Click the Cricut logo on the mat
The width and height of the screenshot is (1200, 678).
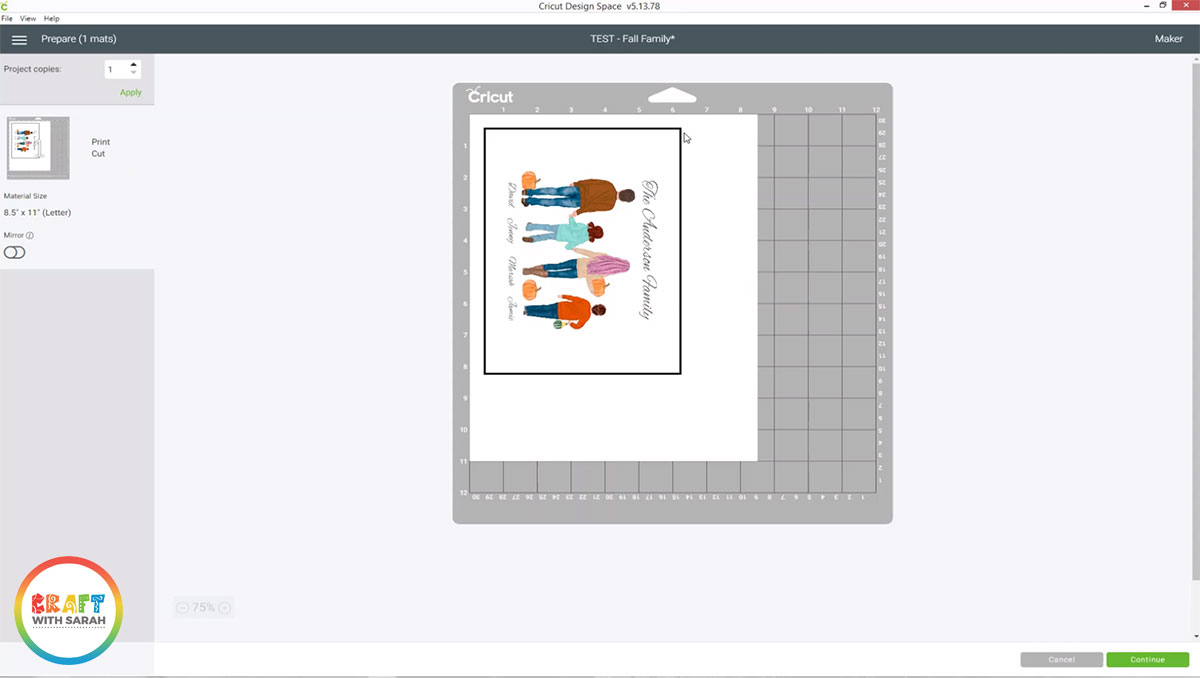point(490,95)
